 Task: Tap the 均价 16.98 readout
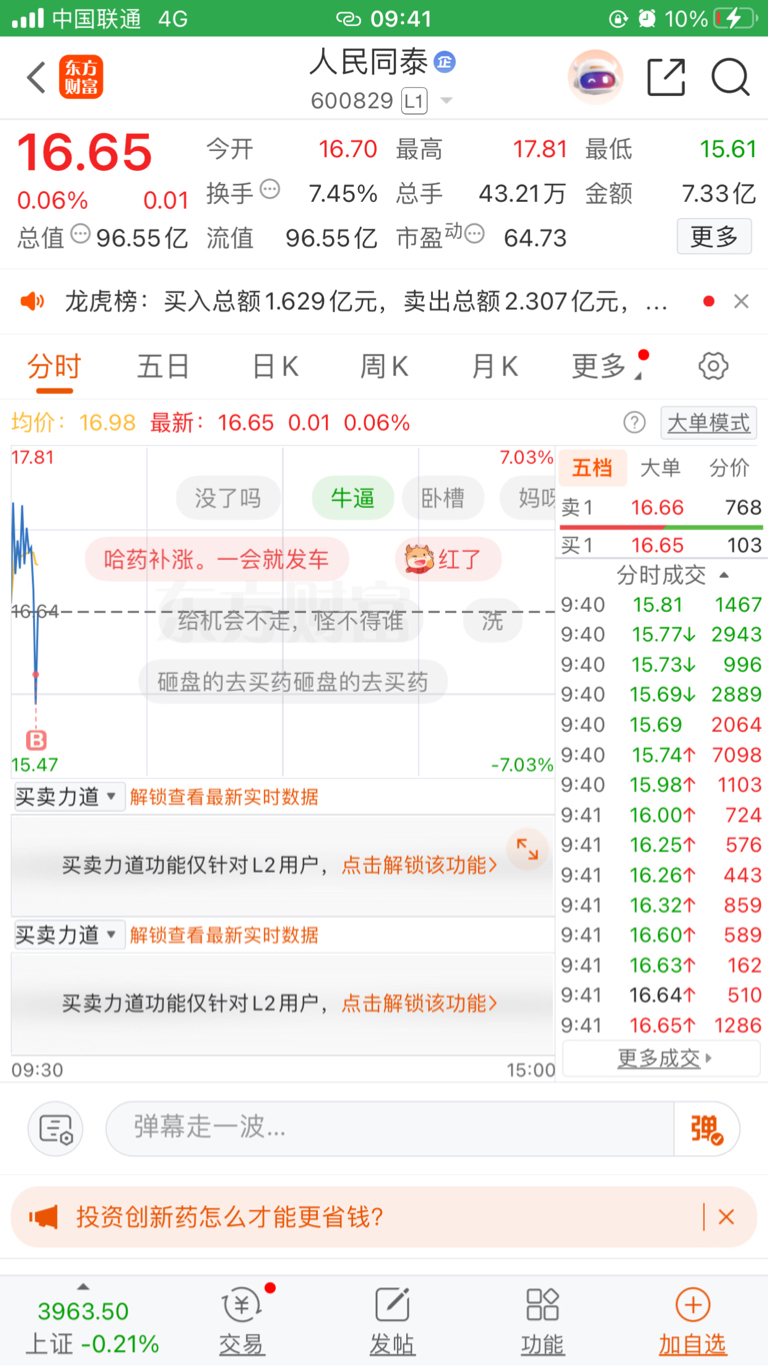[74, 422]
